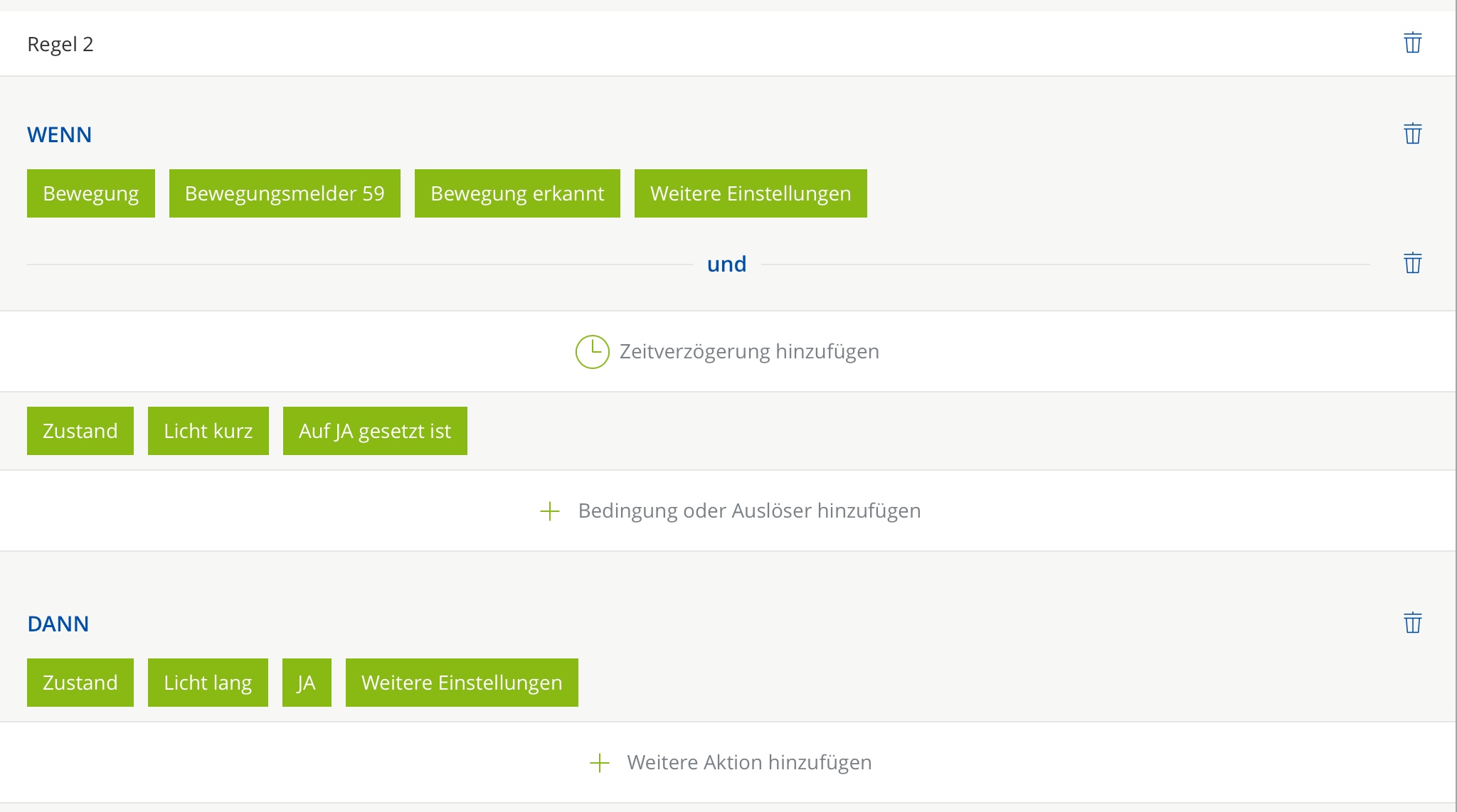Open the 'Bewegung' trigger type selector
The height and width of the screenshot is (812, 1457).
(x=91, y=193)
